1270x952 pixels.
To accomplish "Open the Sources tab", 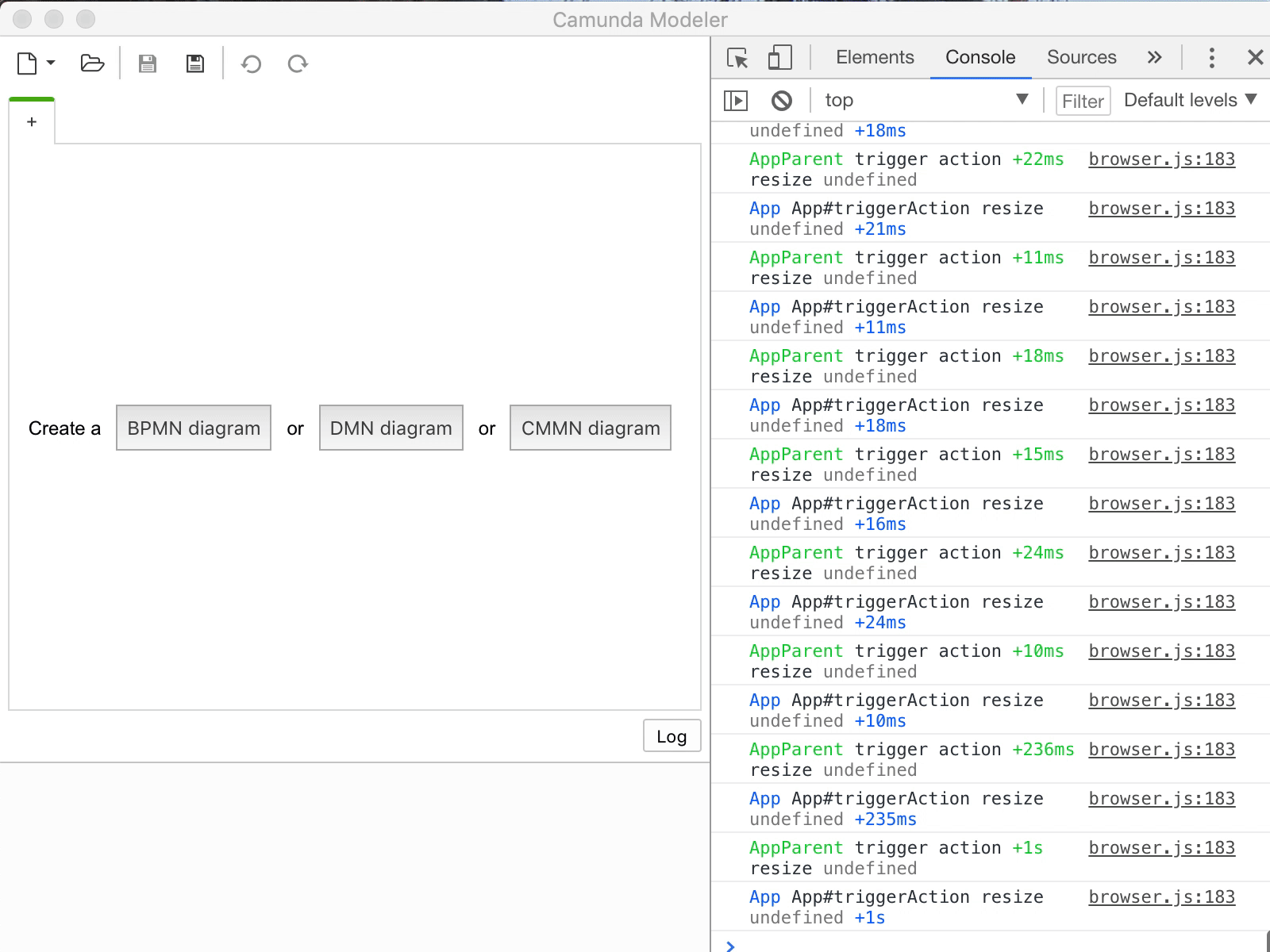I will (1082, 57).
